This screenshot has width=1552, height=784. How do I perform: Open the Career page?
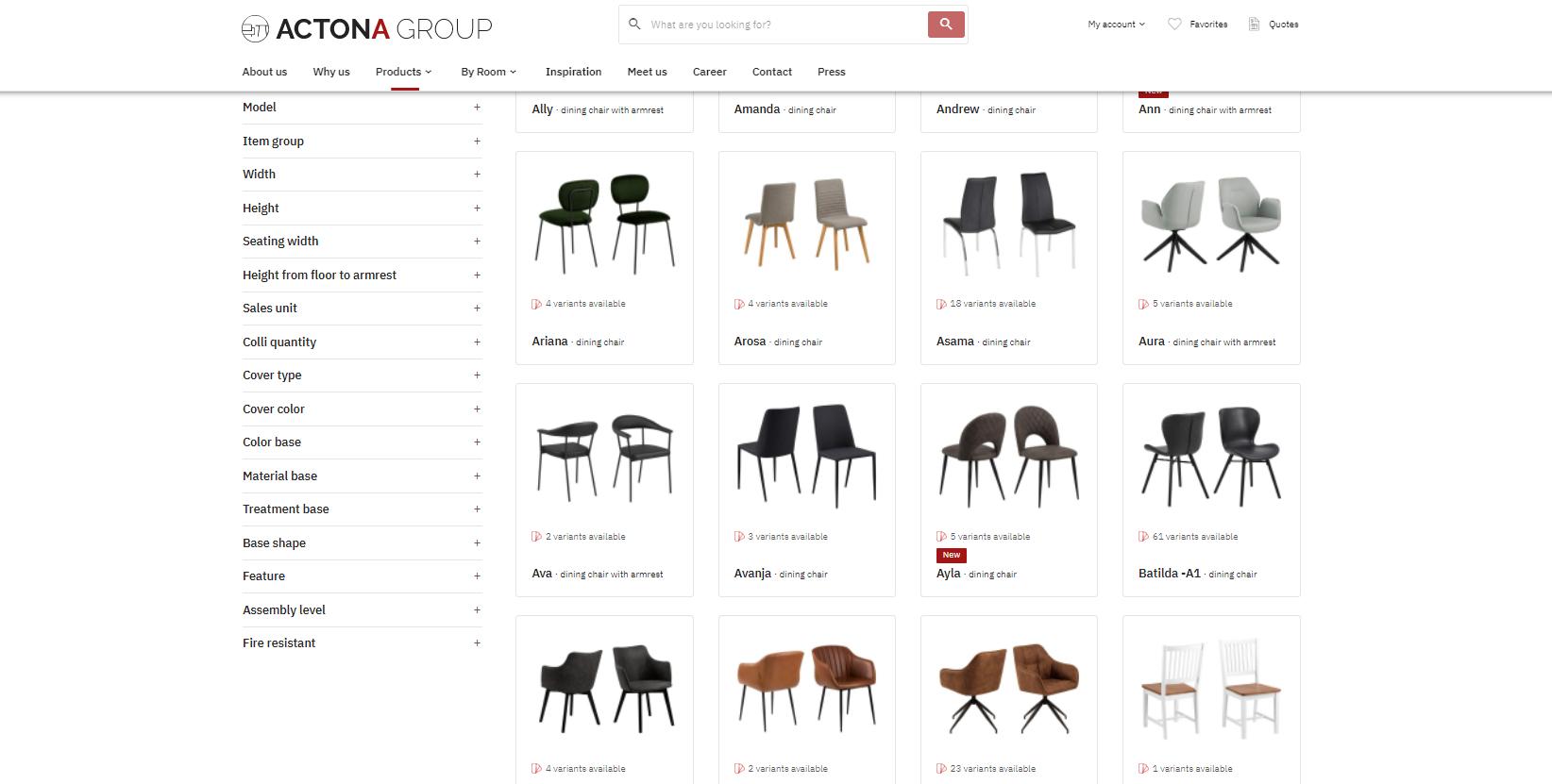coord(709,72)
